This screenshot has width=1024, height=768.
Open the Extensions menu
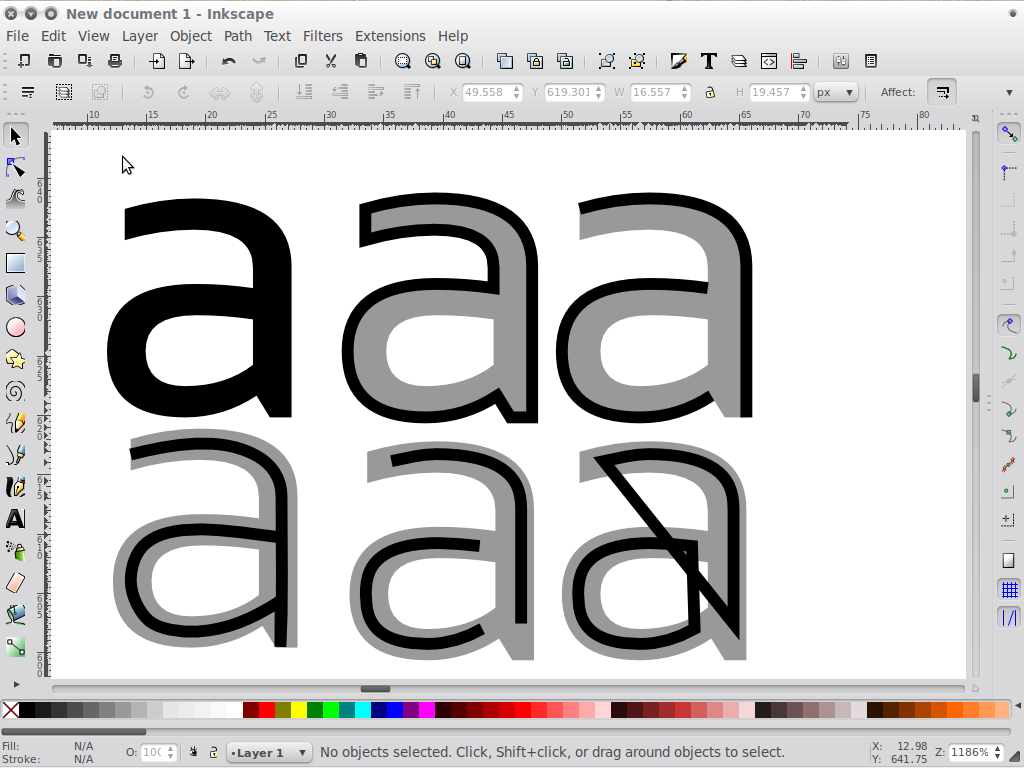(x=390, y=36)
